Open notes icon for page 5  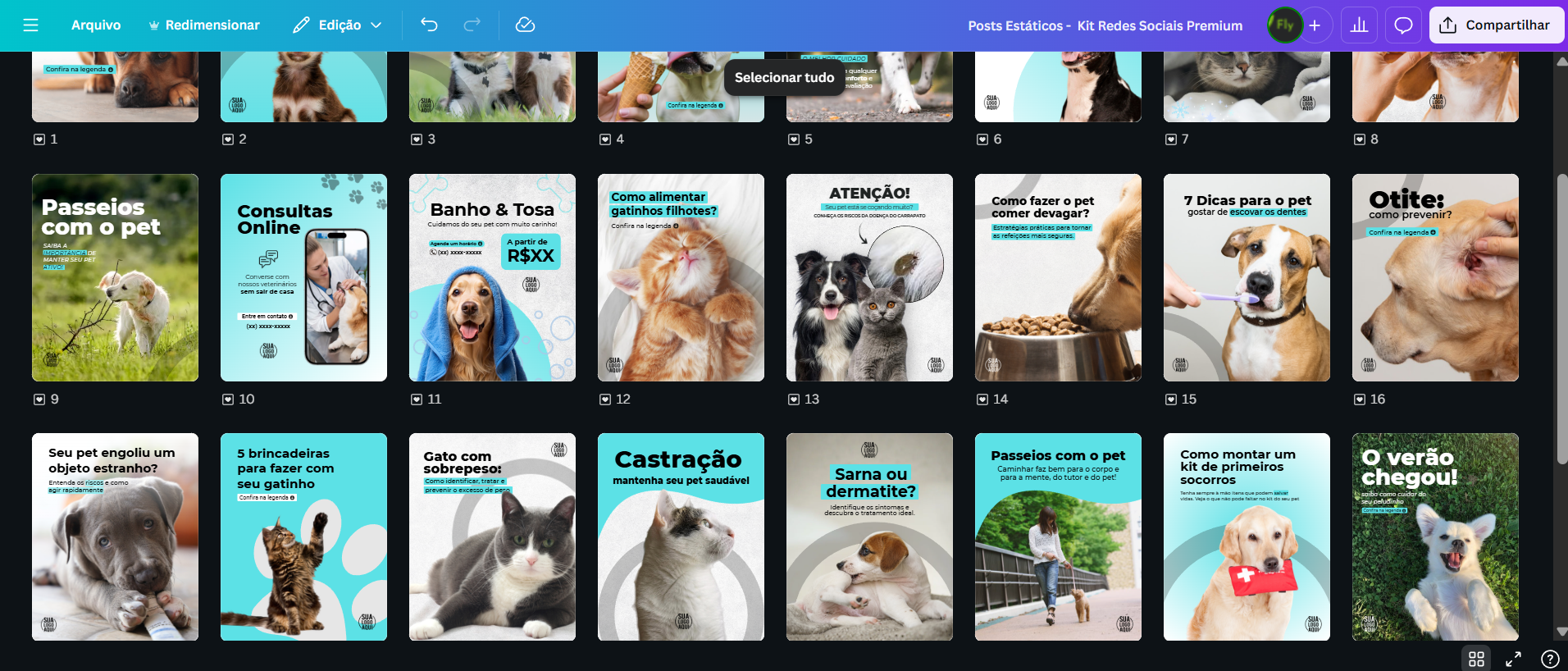(x=794, y=139)
